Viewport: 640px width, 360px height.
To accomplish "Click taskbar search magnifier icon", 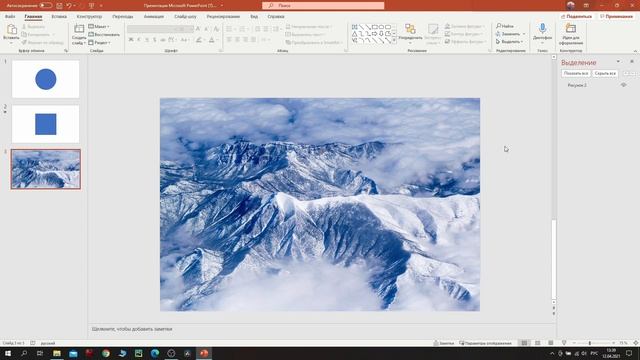I will point(24,353).
